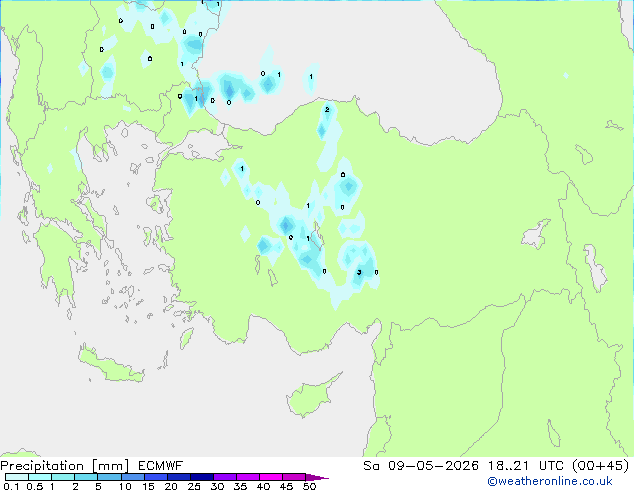Select the '10' legend scale label

125,486
